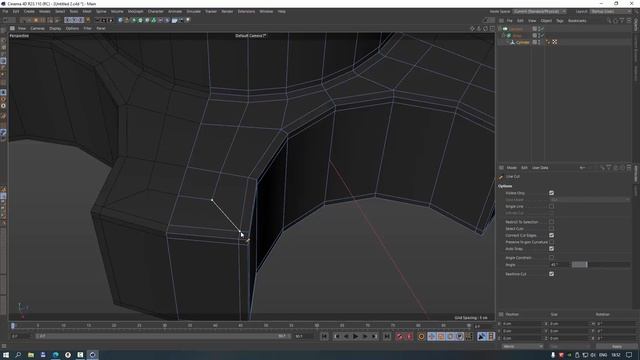Click the Options section header in Attributes

505,186
